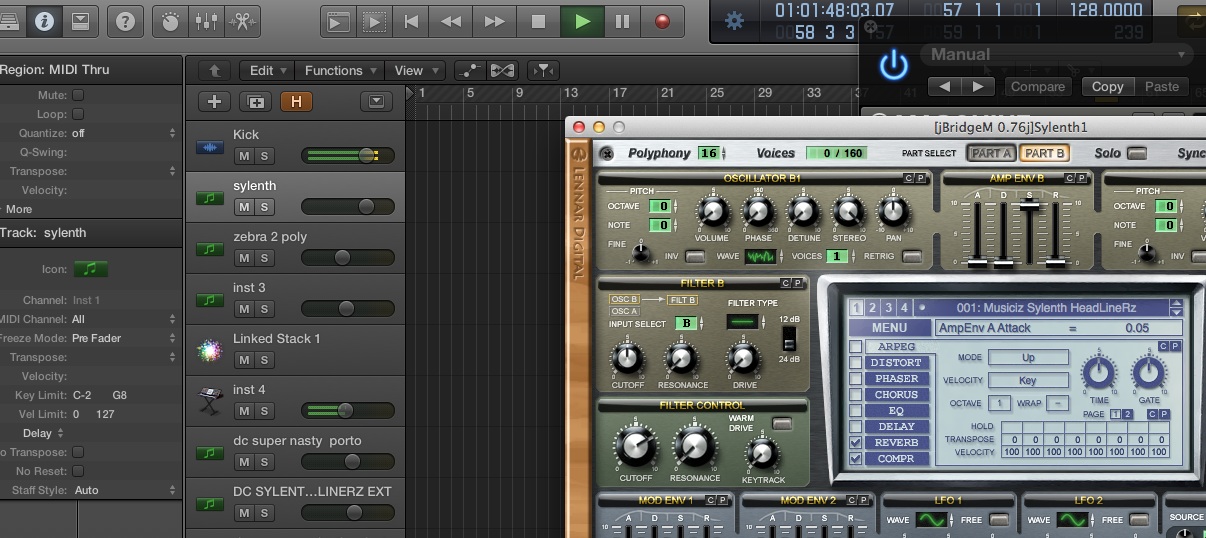Click the Fast Forward transport button
Screen dimensions: 1206x538
[x=494, y=20]
